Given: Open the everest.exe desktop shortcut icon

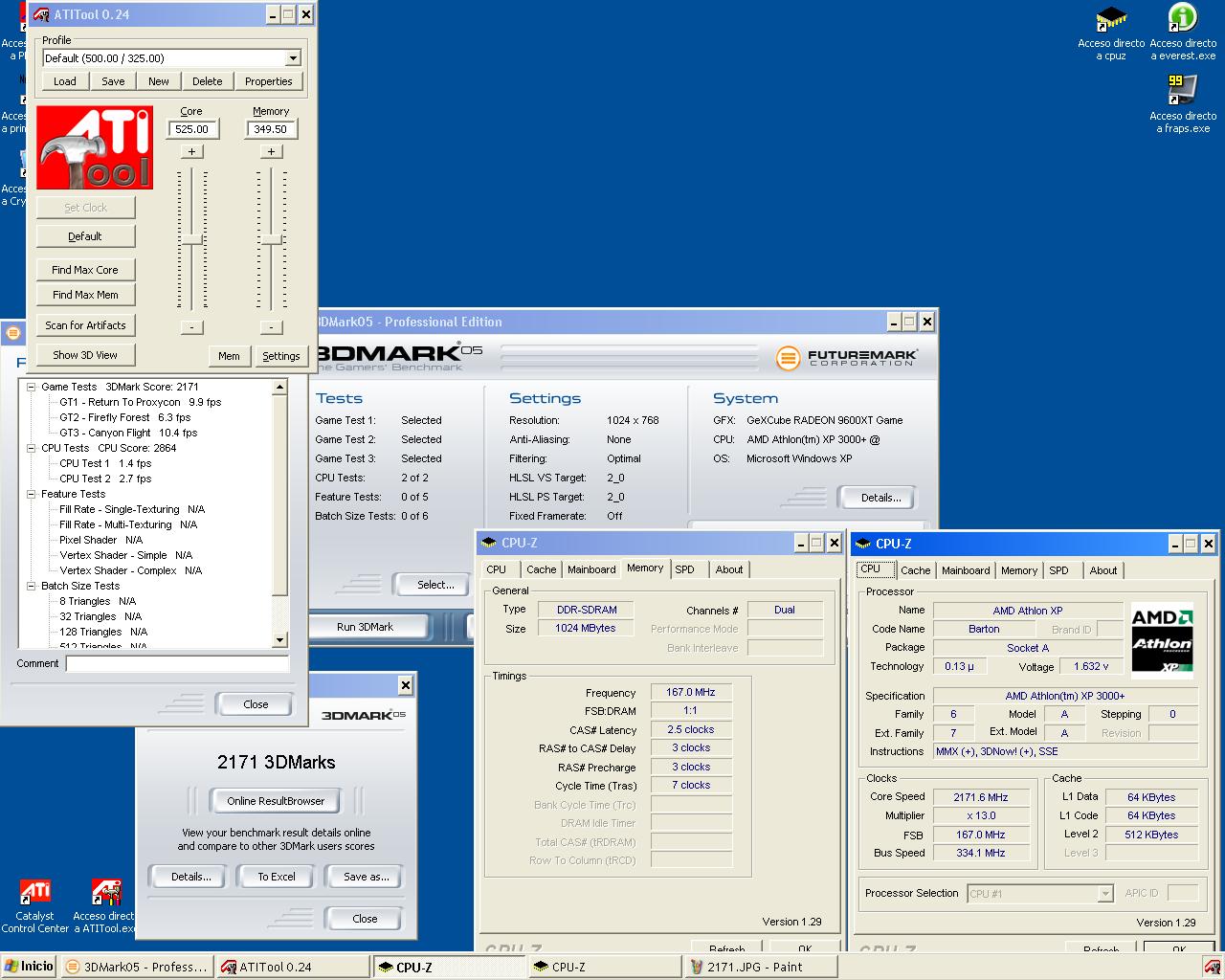Looking at the screenshot, I should tap(1183, 19).
